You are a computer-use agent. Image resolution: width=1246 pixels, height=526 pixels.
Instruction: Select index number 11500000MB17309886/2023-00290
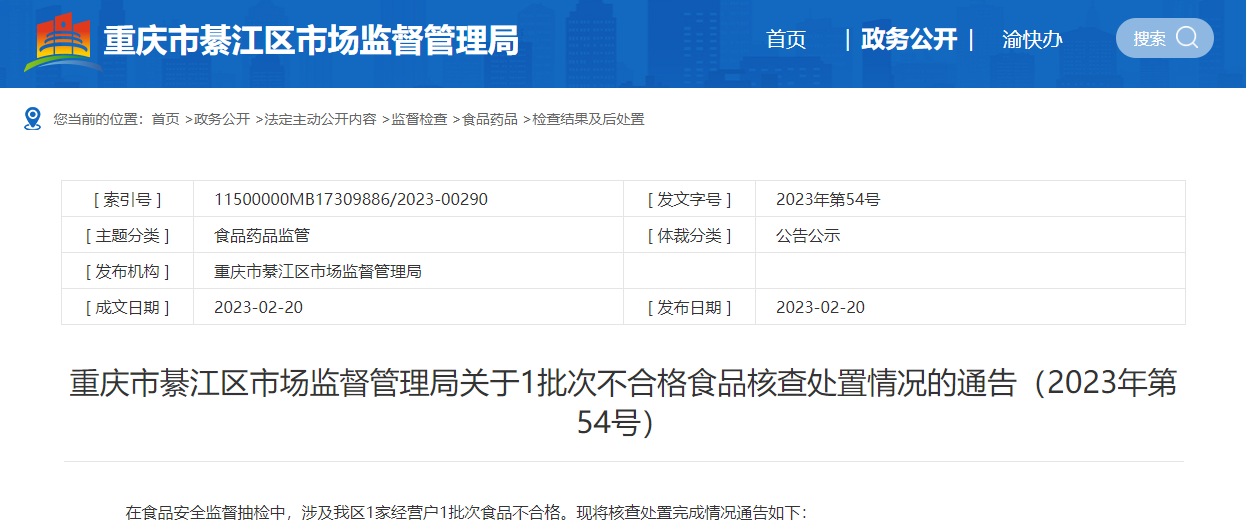pos(351,199)
